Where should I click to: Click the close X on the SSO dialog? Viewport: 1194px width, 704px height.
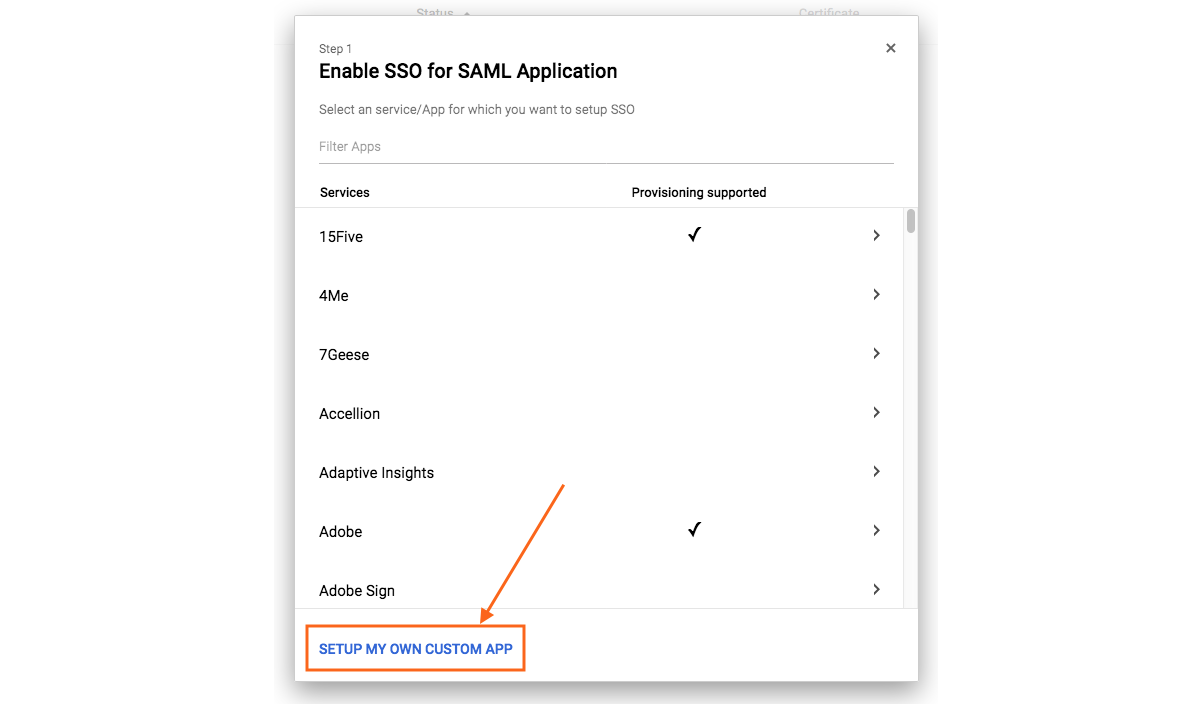click(890, 47)
